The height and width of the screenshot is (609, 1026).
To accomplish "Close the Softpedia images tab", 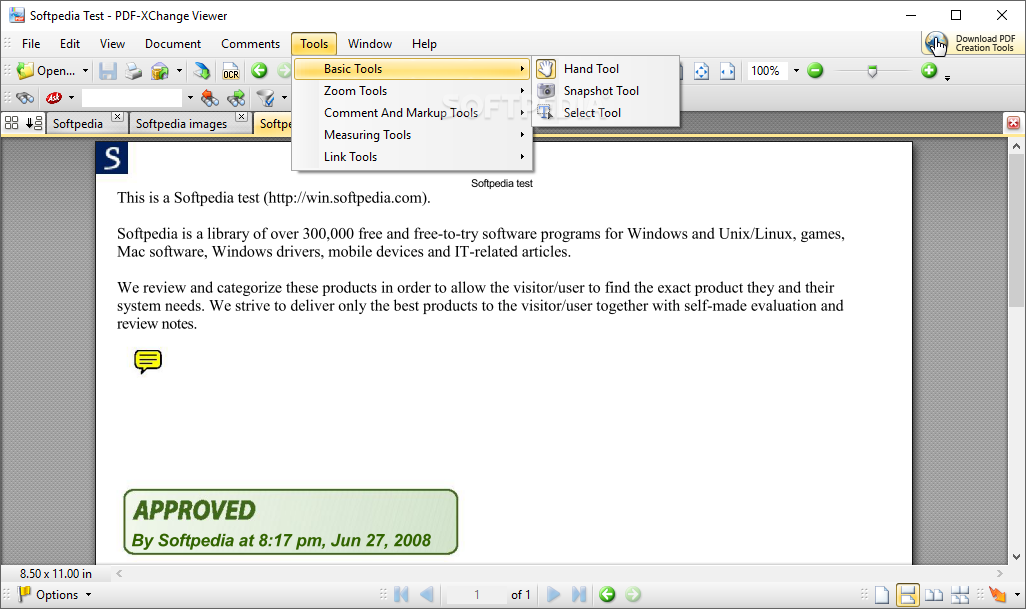I will point(241,116).
